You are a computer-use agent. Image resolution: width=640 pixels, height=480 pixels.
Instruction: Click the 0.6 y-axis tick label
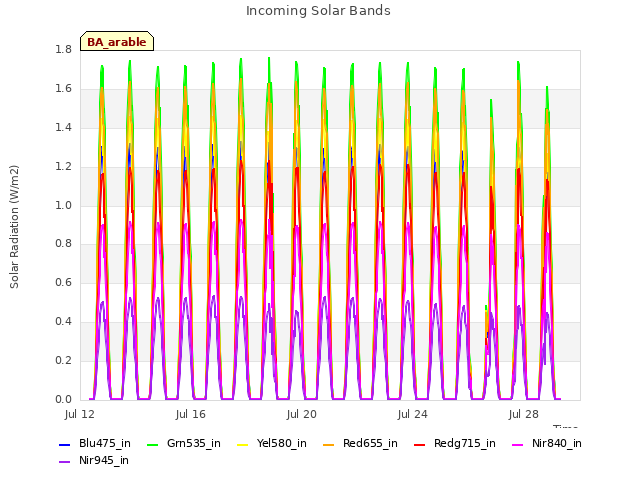63,282
